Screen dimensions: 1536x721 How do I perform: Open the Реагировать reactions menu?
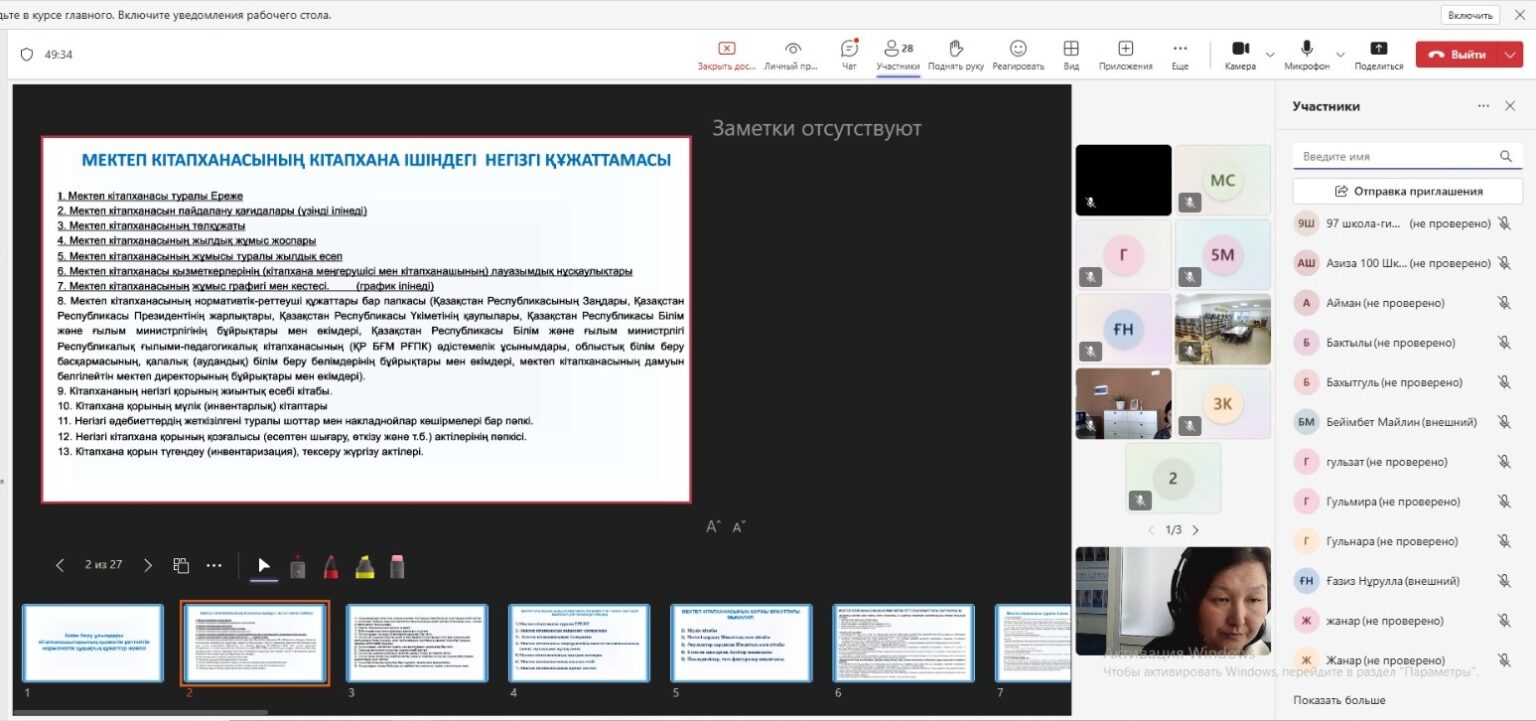click(1018, 54)
